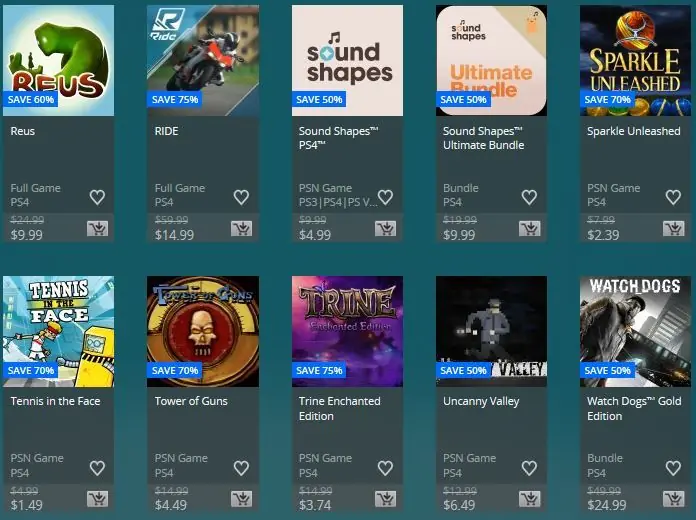Select the Watch Dogs cover art

click(635, 331)
